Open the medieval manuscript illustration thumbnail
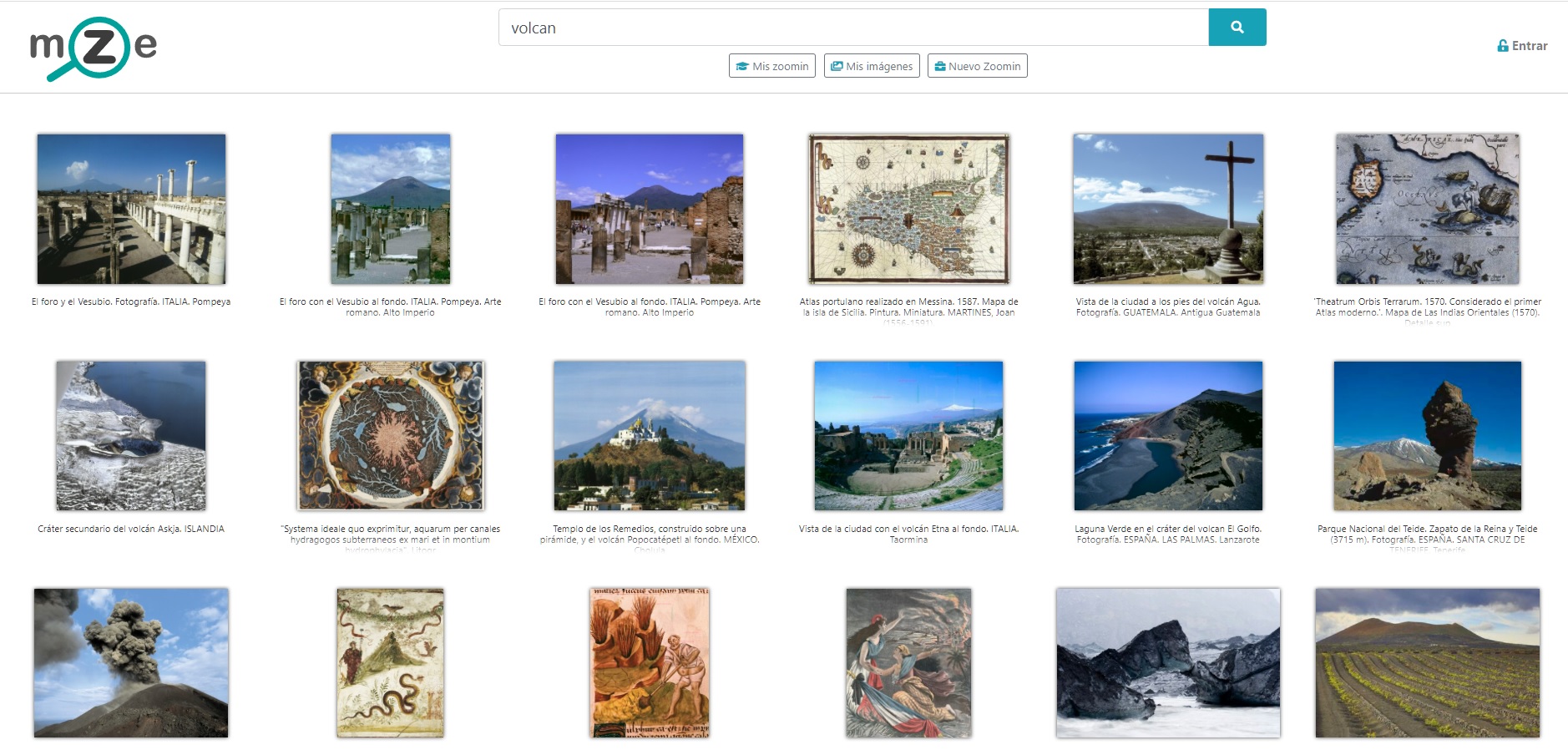The height and width of the screenshot is (750, 1568). click(x=650, y=663)
